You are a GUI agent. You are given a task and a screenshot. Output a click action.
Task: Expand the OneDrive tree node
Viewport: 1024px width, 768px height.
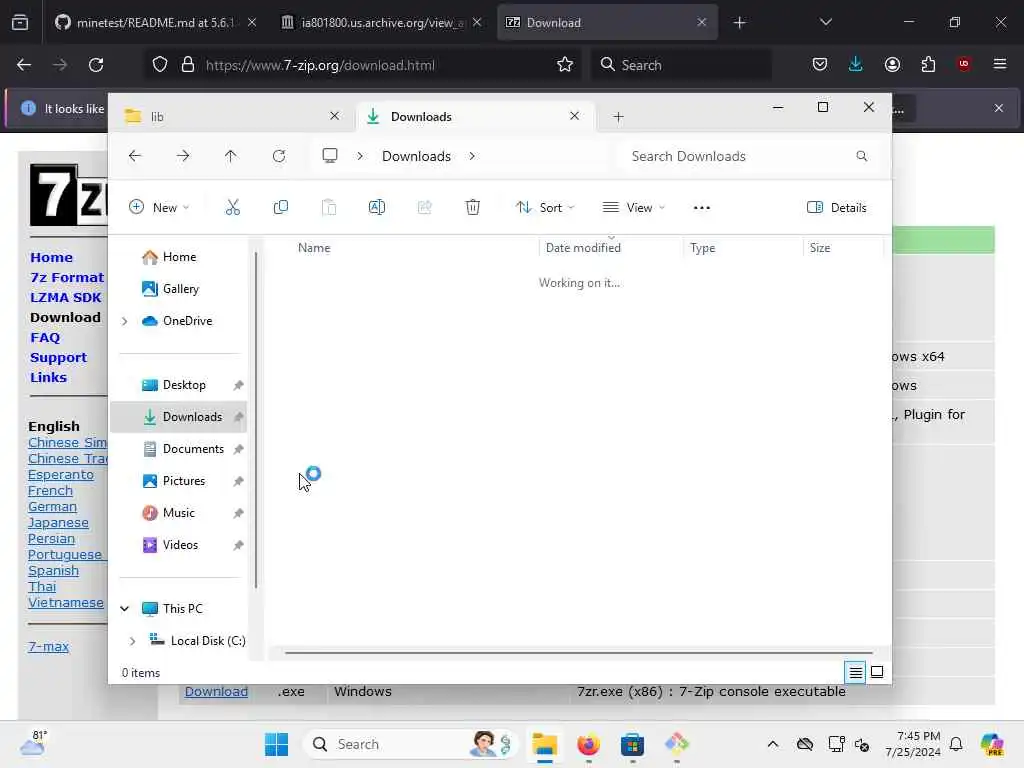coord(125,321)
